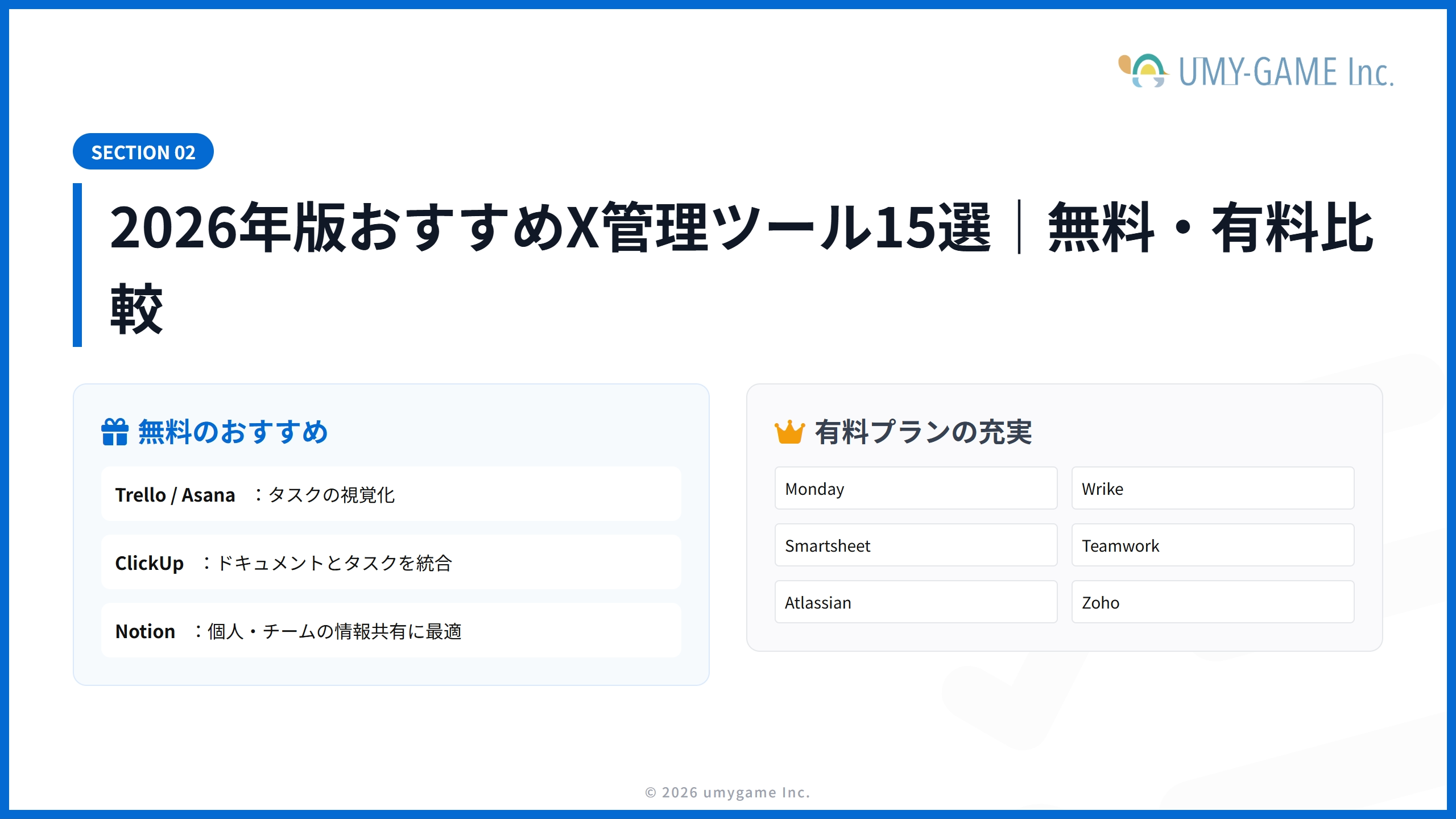Select the Wrike tool card
Image resolution: width=1456 pixels, height=819 pixels.
(x=1211, y=488)
